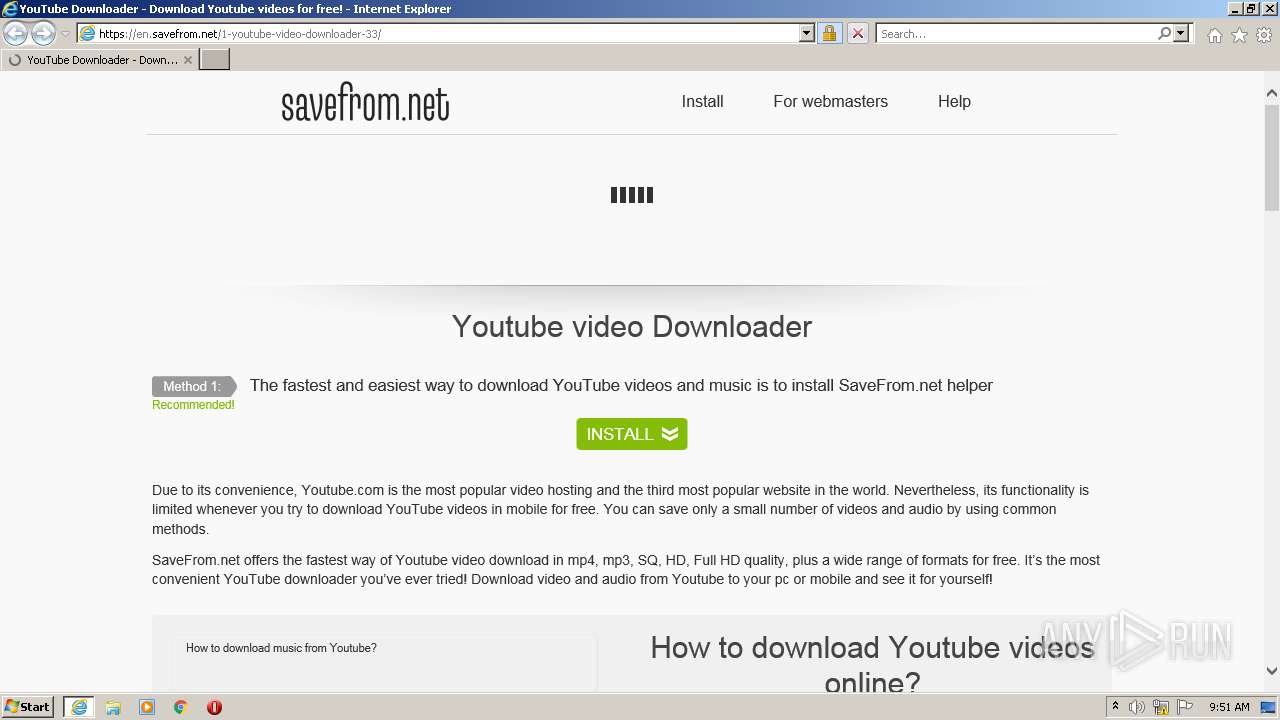Screen dimensions: 1280x720
Task: Expand the address bar autocomplete dropdown
Action: click(x=807, y=33)
